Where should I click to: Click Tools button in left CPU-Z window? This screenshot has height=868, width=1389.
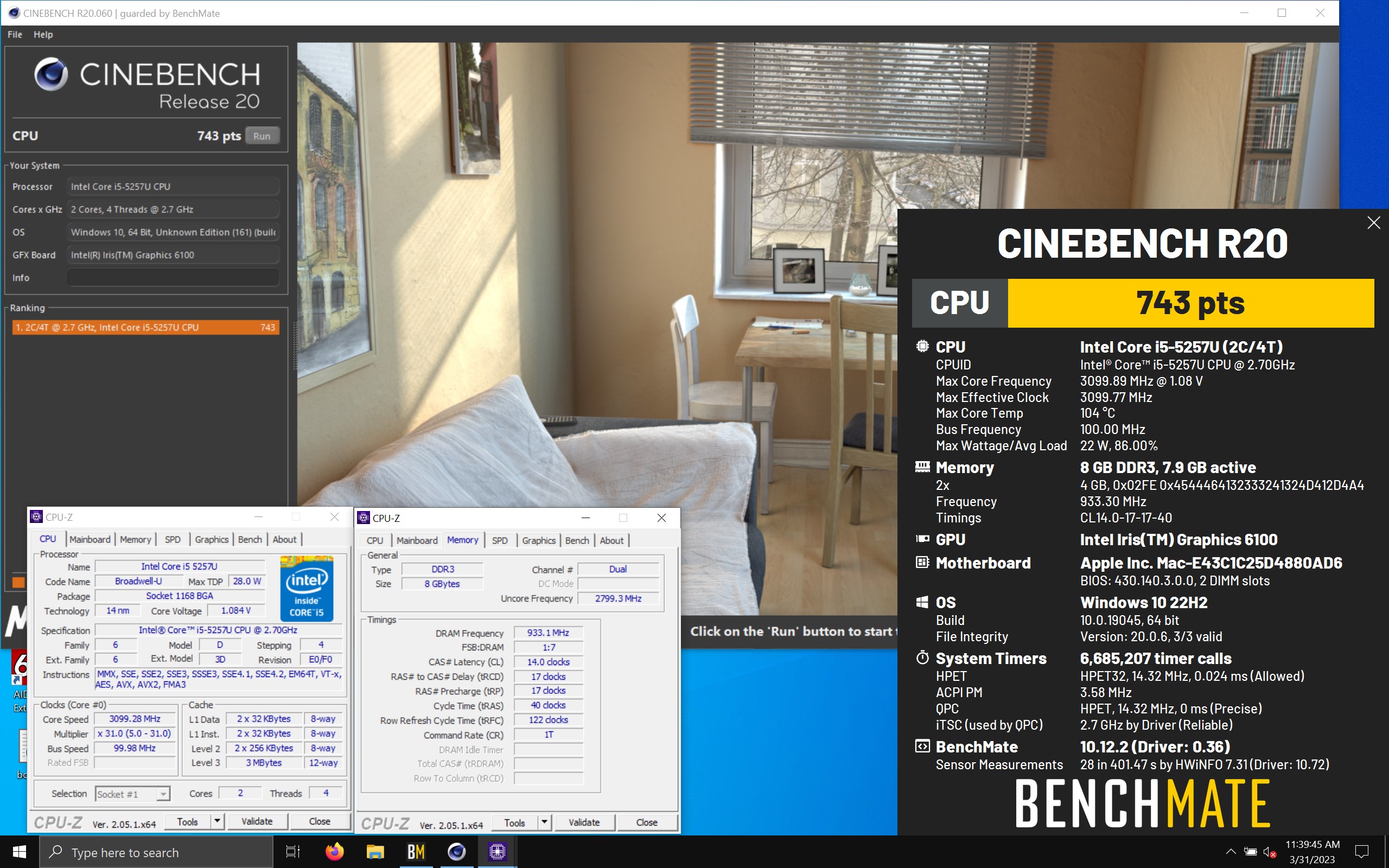[187, 821]
